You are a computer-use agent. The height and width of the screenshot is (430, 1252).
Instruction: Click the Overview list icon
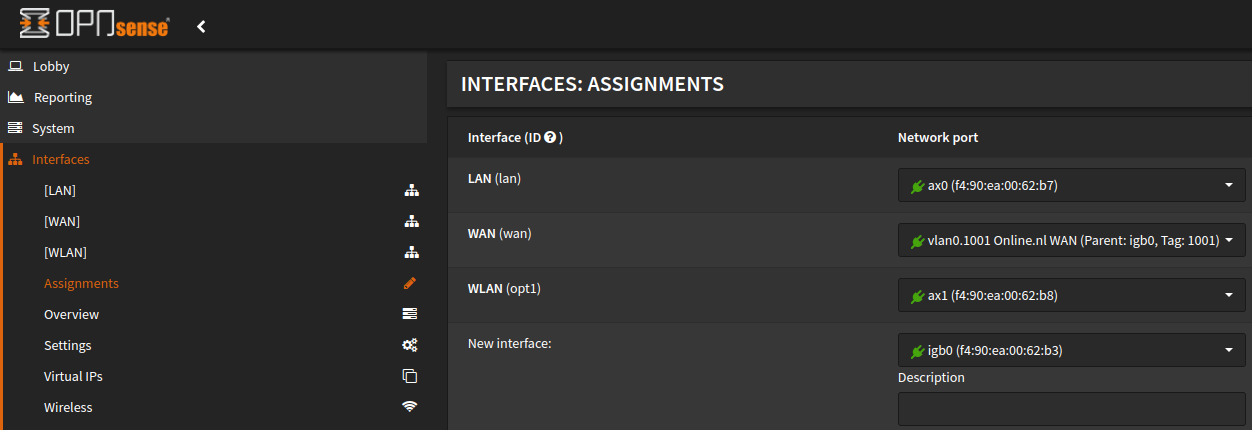tap(410, 315)
